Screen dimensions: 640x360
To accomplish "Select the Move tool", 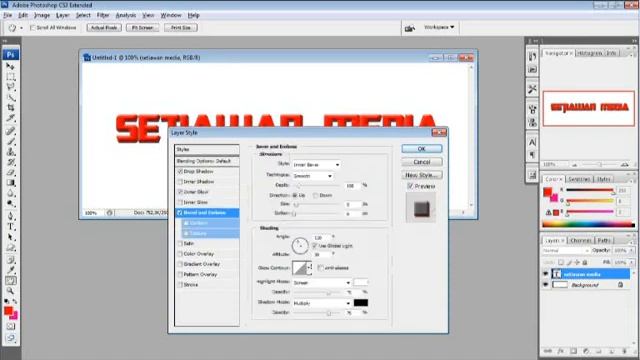I will click(11, 66).
